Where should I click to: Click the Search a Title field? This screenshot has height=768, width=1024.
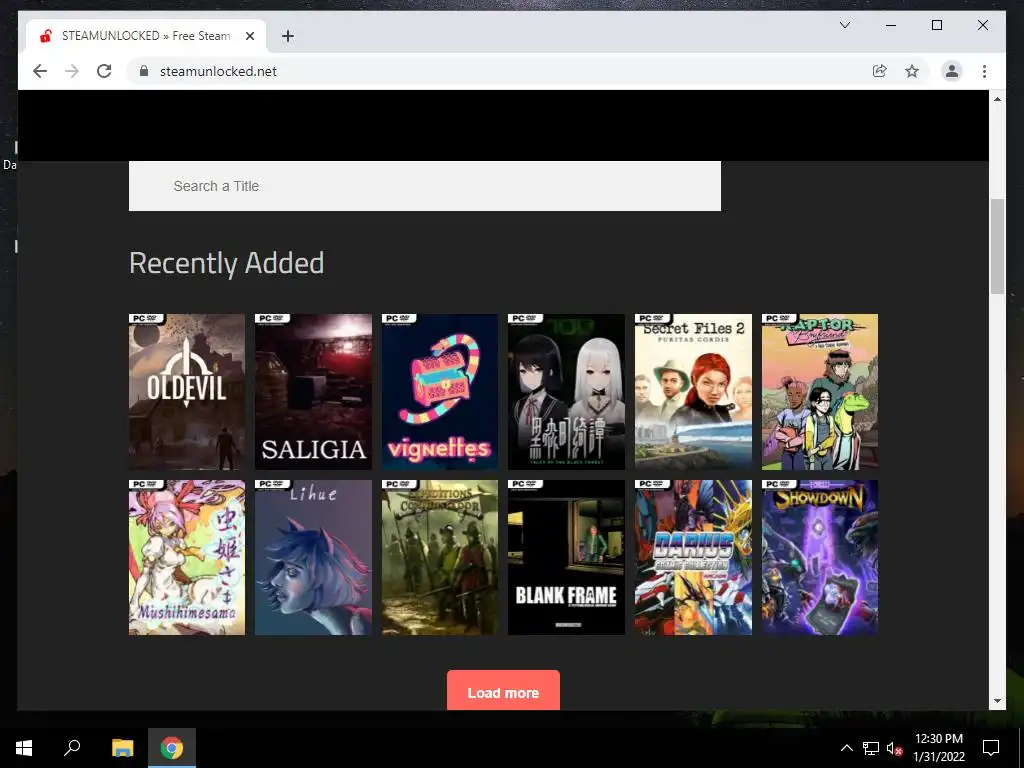click(424, 186)
